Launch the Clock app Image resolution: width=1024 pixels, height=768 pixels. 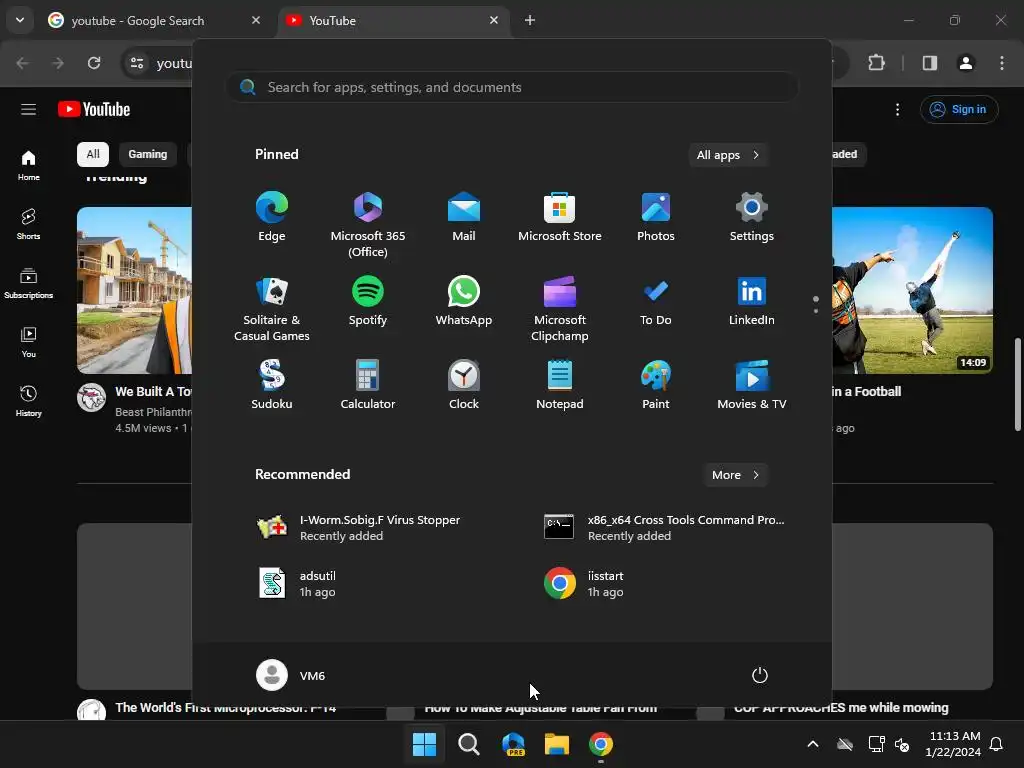(464, 385)
